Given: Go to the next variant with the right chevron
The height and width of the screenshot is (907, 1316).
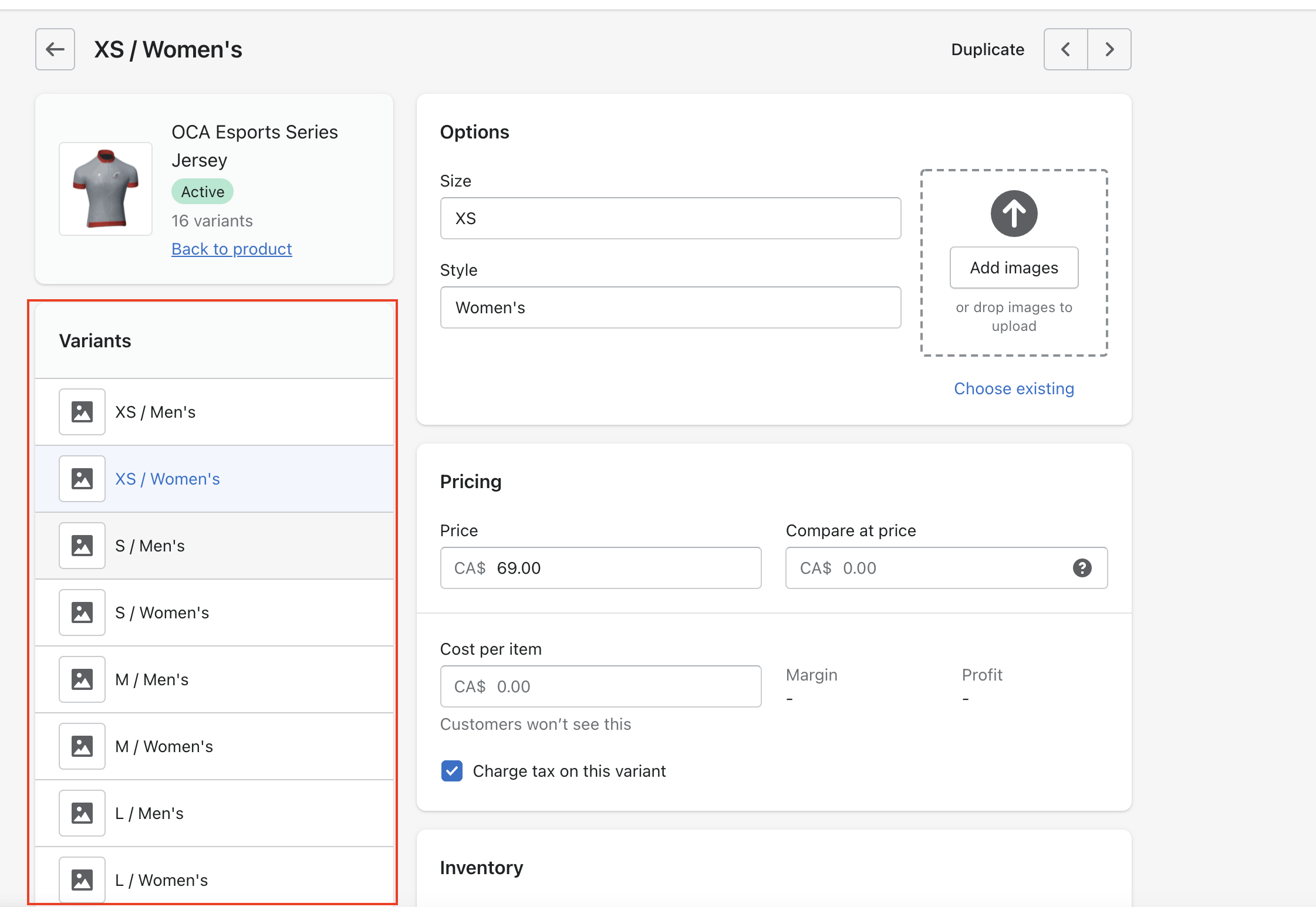Looking at the screenshot, I should tap(1109, 49).
